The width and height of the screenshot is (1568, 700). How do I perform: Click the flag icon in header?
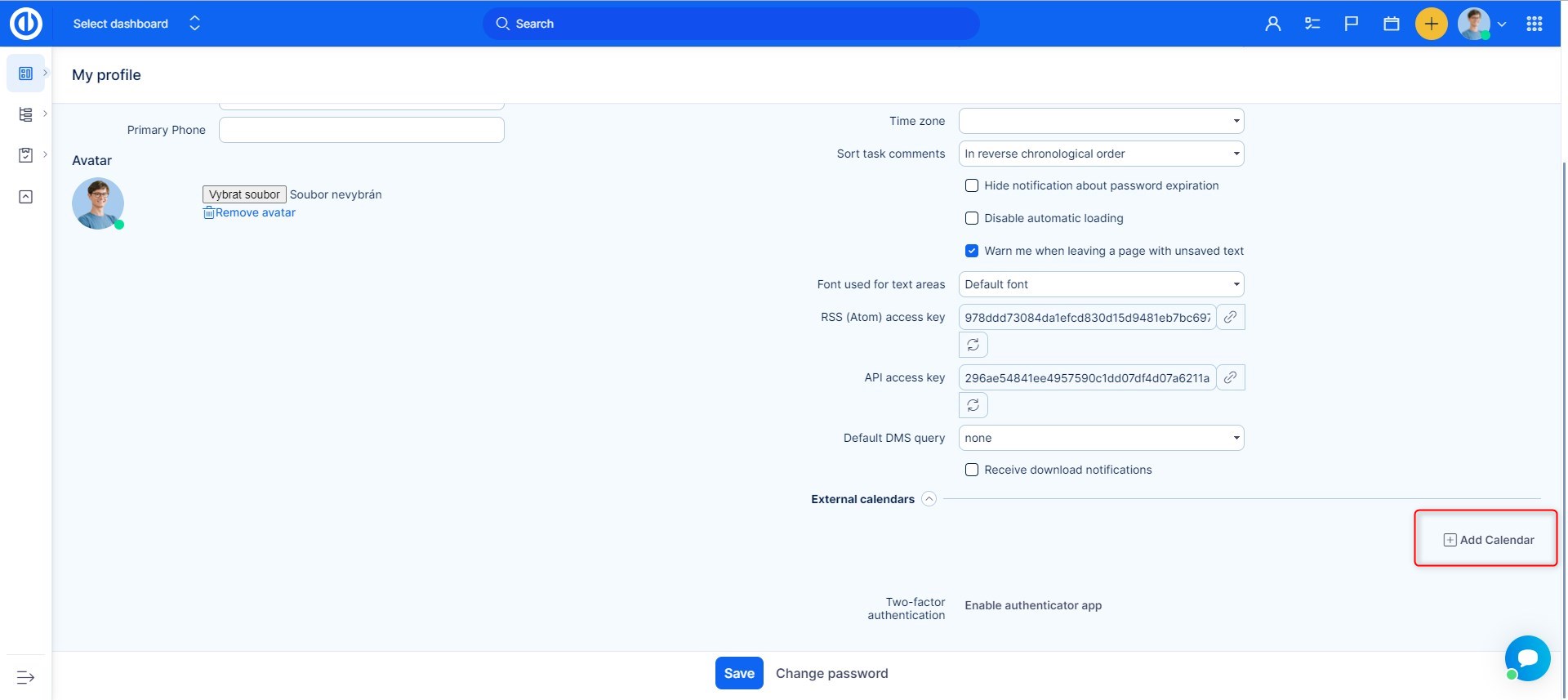(1352, 24)
